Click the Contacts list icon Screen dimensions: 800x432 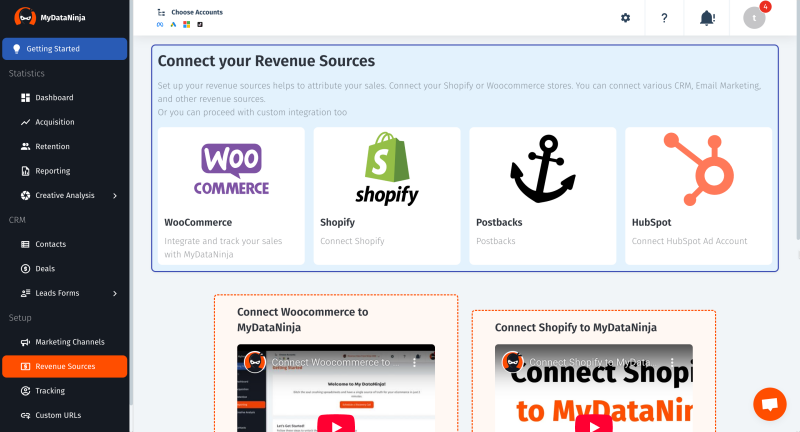pos(25,244)
